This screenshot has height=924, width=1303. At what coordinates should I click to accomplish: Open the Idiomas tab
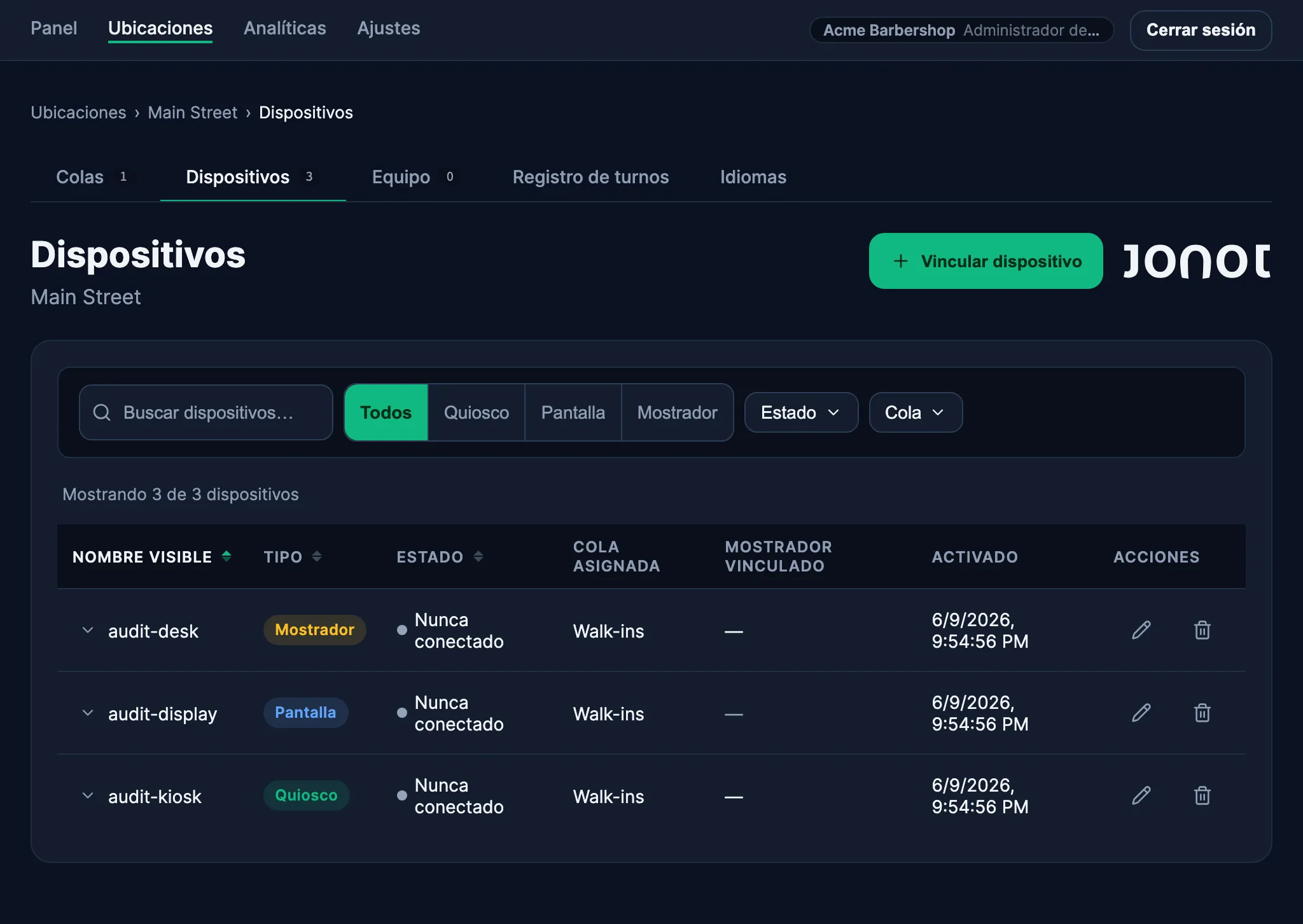point(753,177)
